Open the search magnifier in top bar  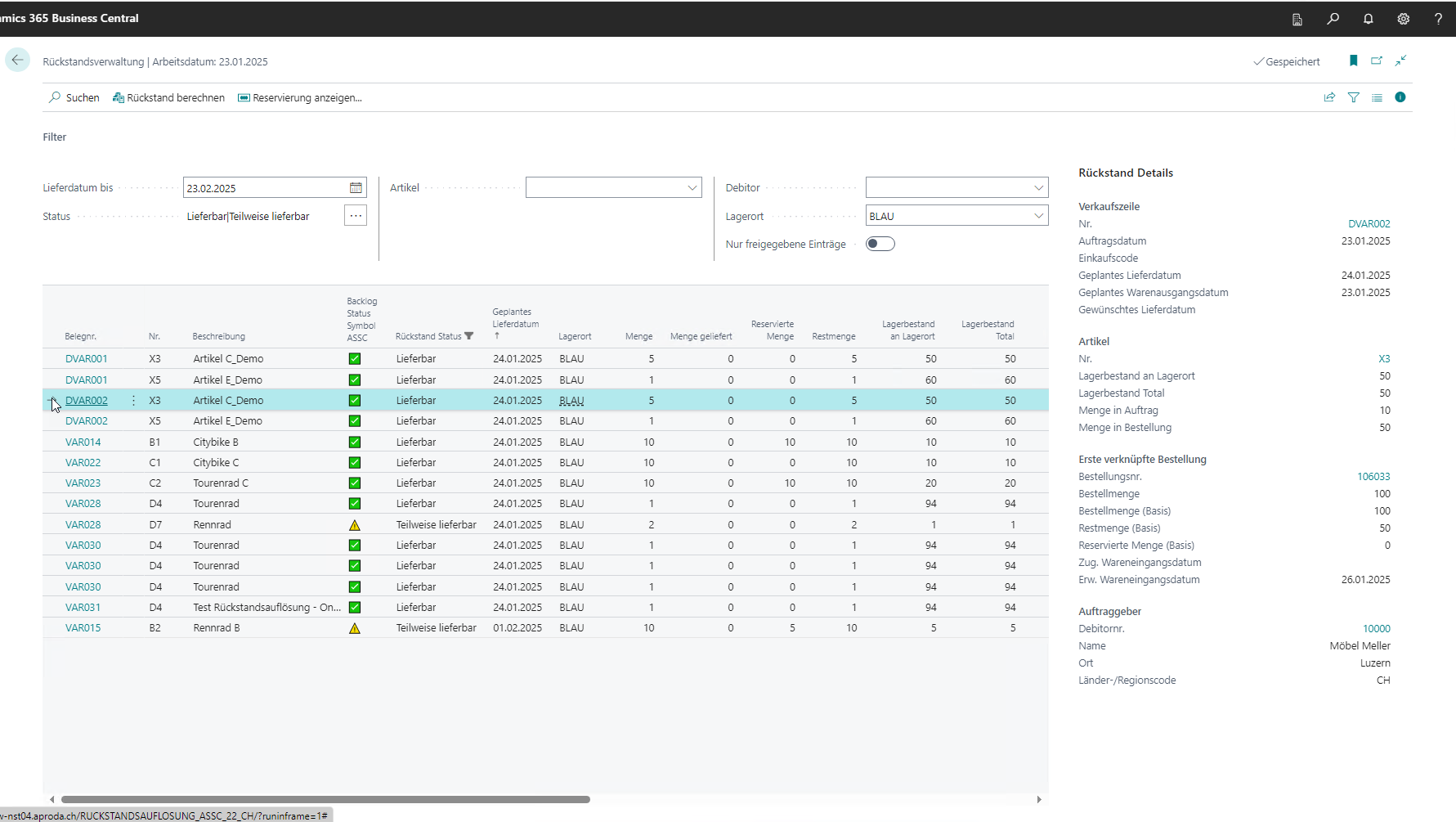point(1333,19)
